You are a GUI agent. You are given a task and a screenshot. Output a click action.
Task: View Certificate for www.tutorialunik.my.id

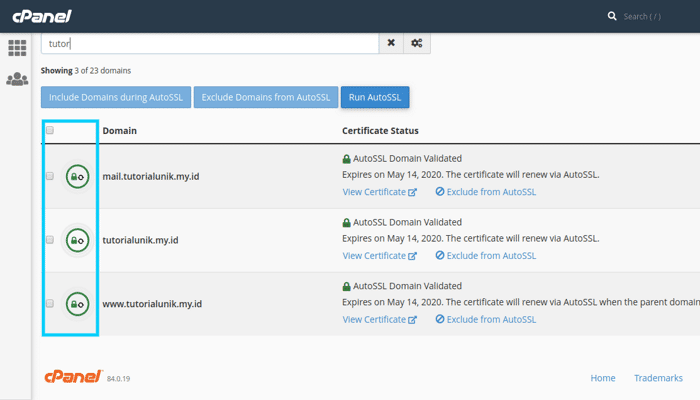coord(379,320)
